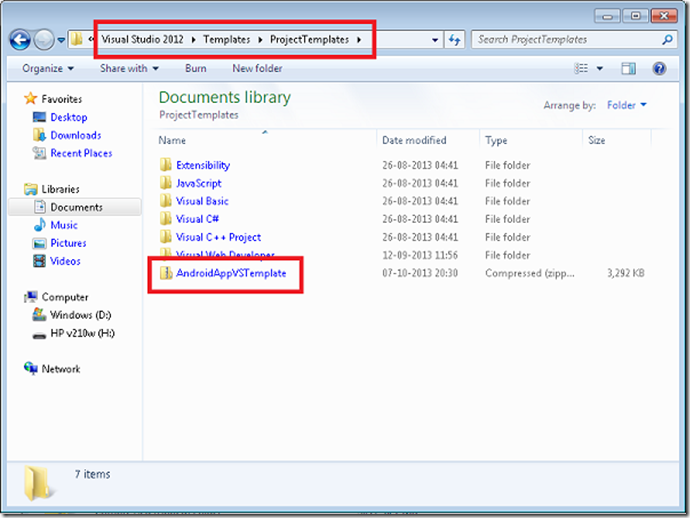Expand arrow after Visual Studio 2012 breadcrumb
Image resolution: width=690 pixels, height=518 pixels.
pyautogui.click(x=194, y=40)
